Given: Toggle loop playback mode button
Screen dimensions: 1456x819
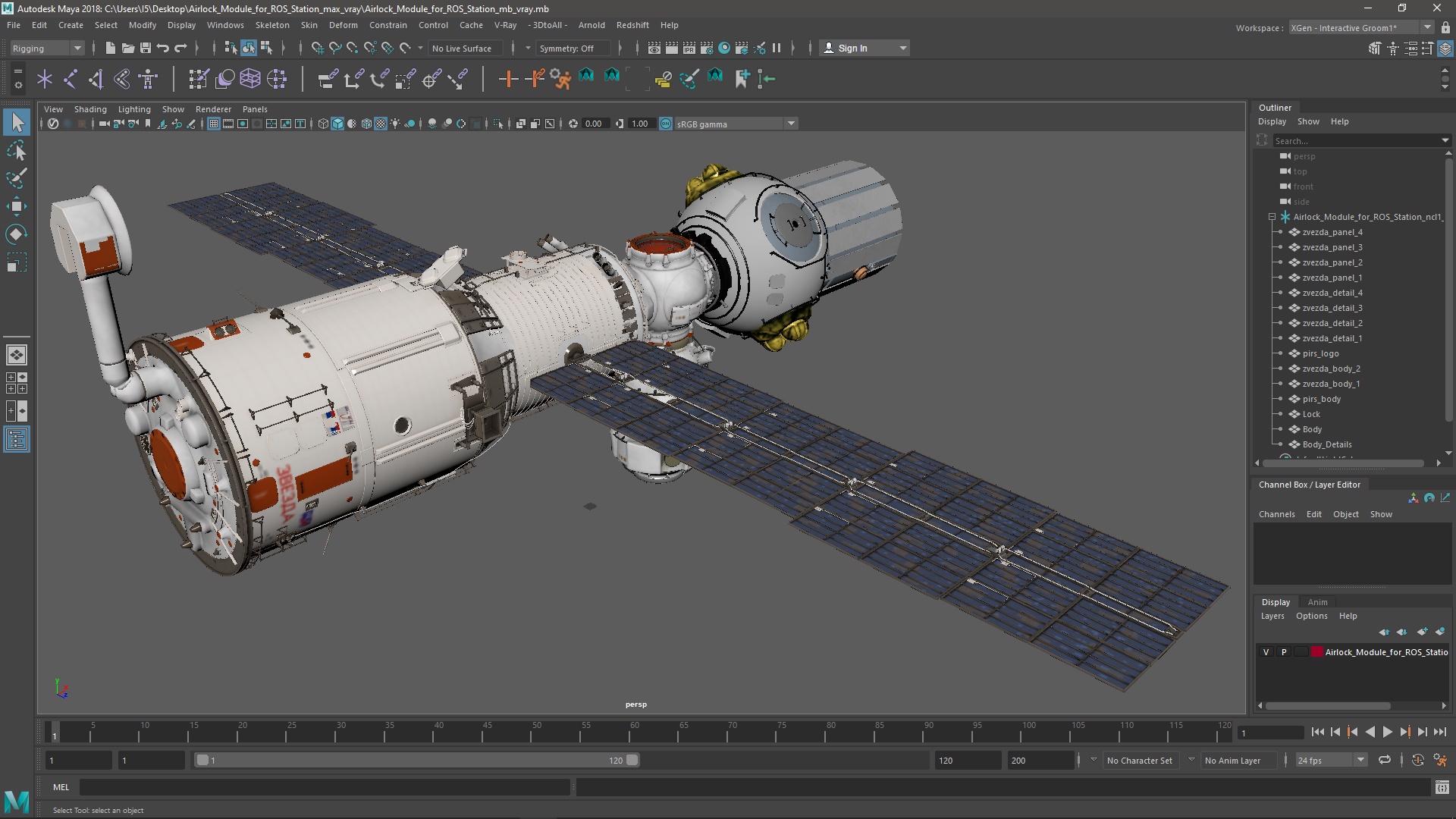Looking at the screenshot, I should 1385,760.
